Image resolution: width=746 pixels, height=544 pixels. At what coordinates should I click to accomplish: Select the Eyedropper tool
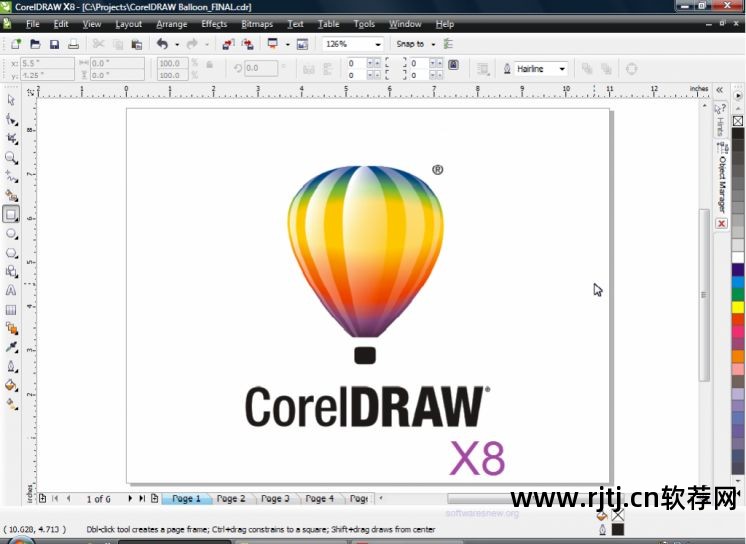pos(11,347)
